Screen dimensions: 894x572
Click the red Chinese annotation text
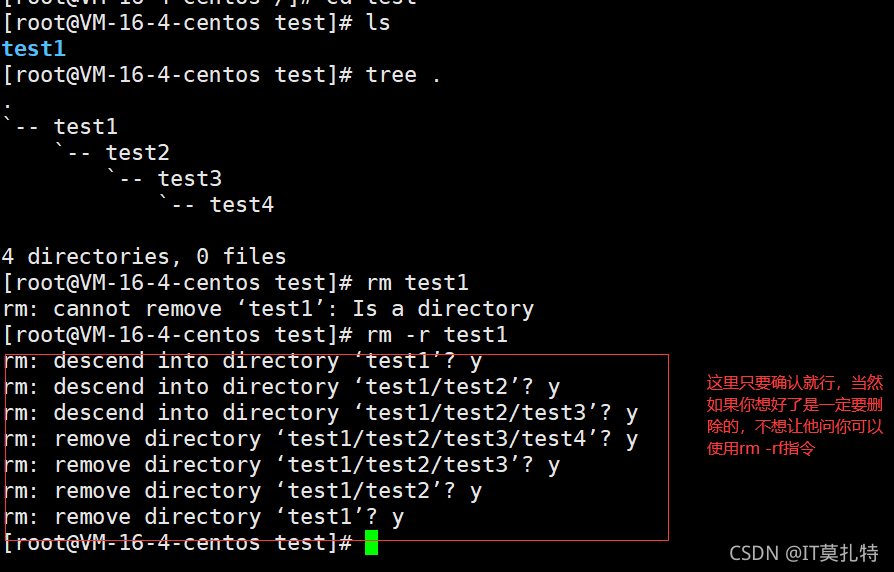tap(794, 415)
